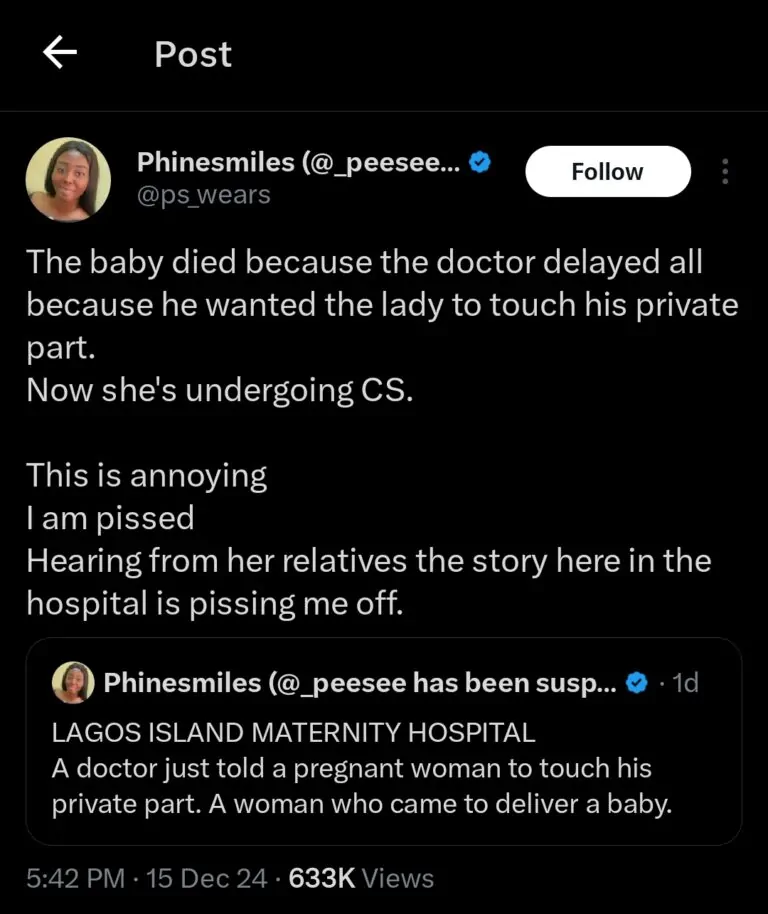Click the 15 Dec 24 date
The image size is (768, 914).
click(207, 879)
